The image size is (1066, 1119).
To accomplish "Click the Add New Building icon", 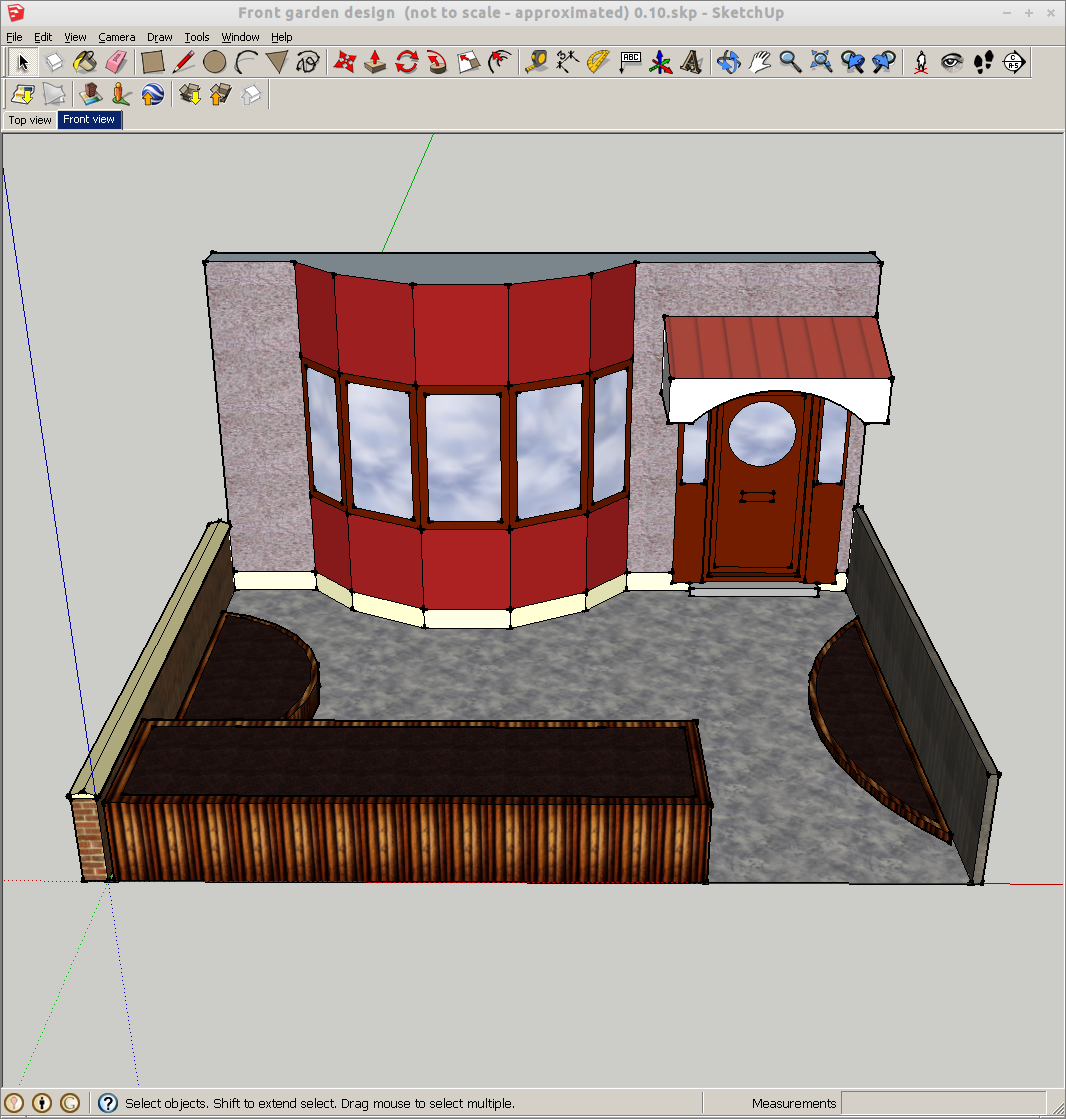I will coord(90,94).
